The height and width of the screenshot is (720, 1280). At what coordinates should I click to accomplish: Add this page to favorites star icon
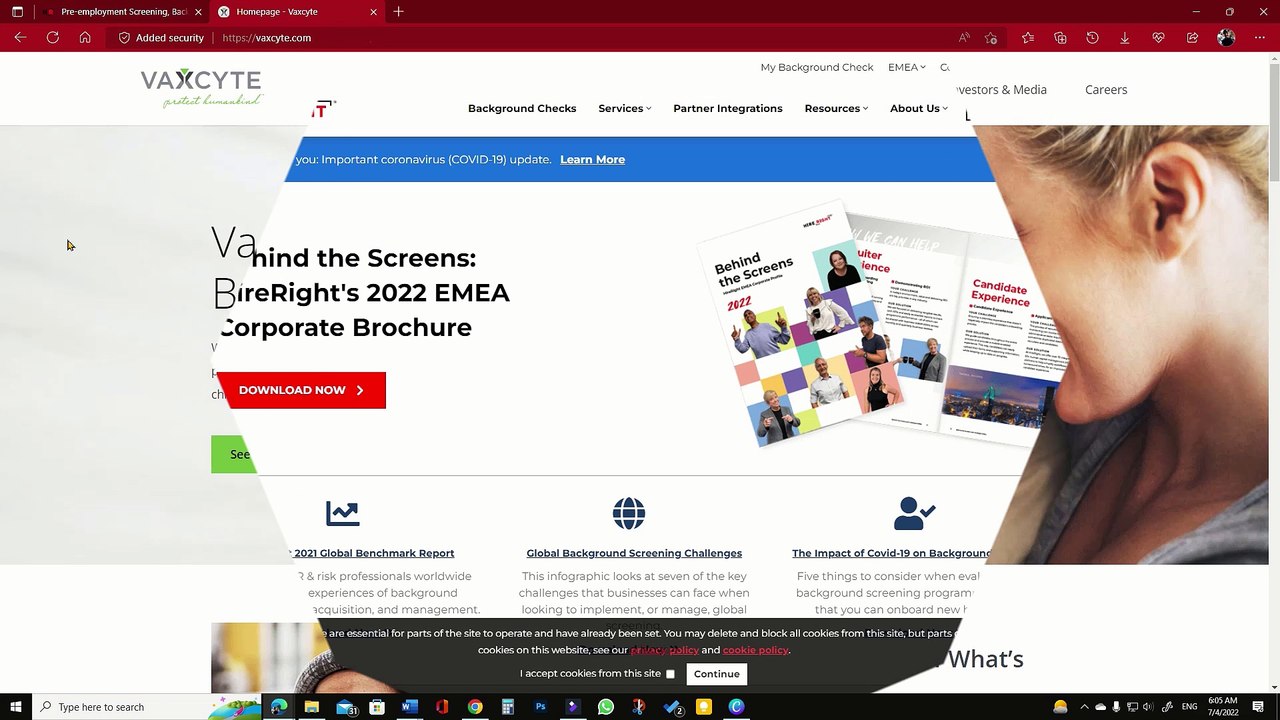pos(991,38)
